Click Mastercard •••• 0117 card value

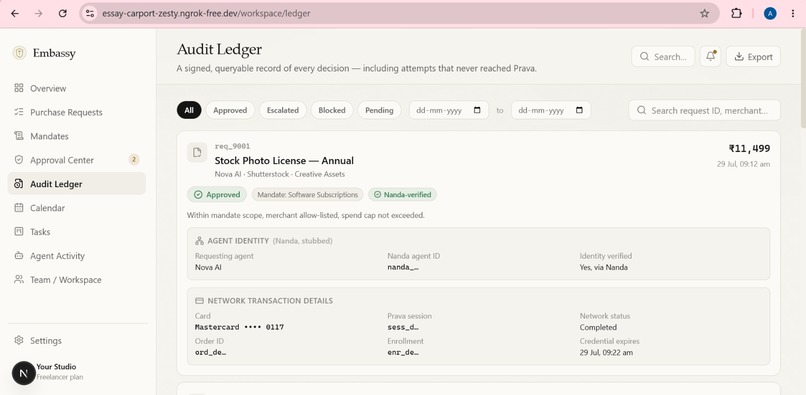coord(240,327)
